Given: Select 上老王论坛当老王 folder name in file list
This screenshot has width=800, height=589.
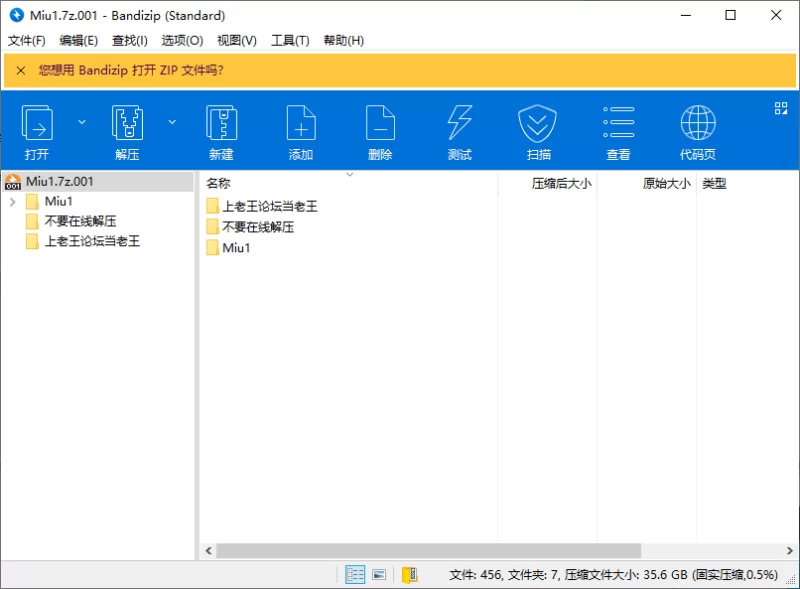Looking at the screenshot, I should point(270,206).
